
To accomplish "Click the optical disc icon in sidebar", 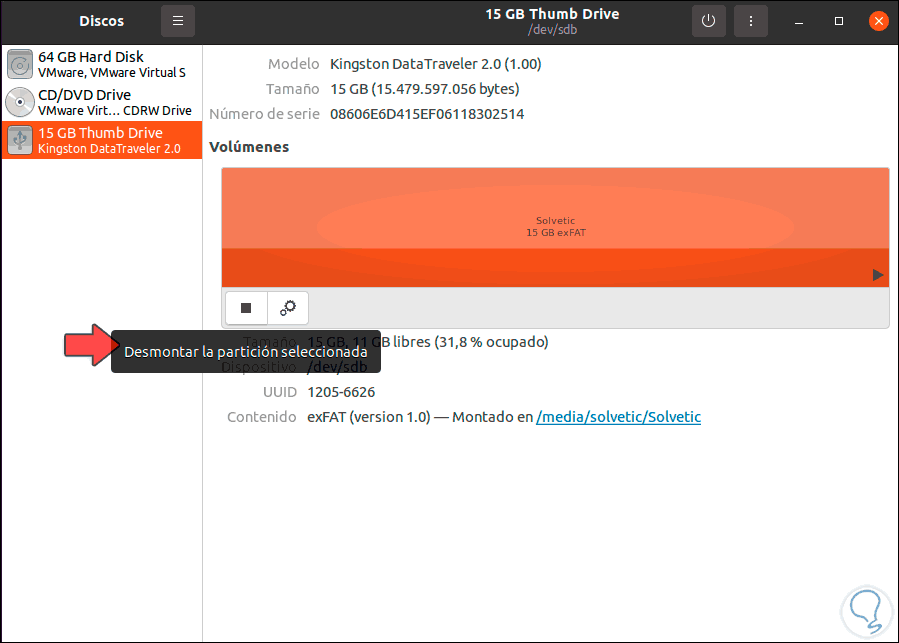I will point(20,102).
